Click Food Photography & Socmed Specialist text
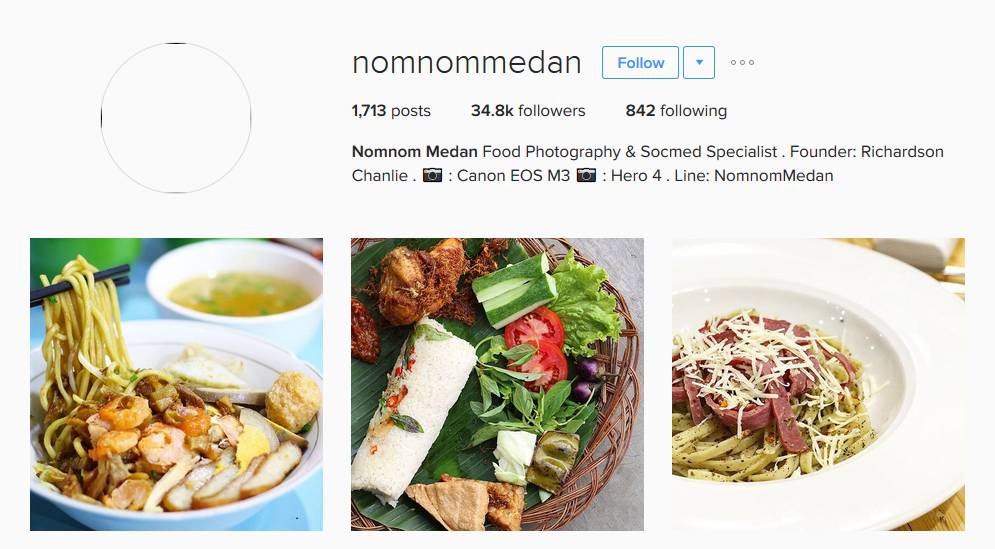The height and width of the screenshot is (549, 995). tap(629, 152)
